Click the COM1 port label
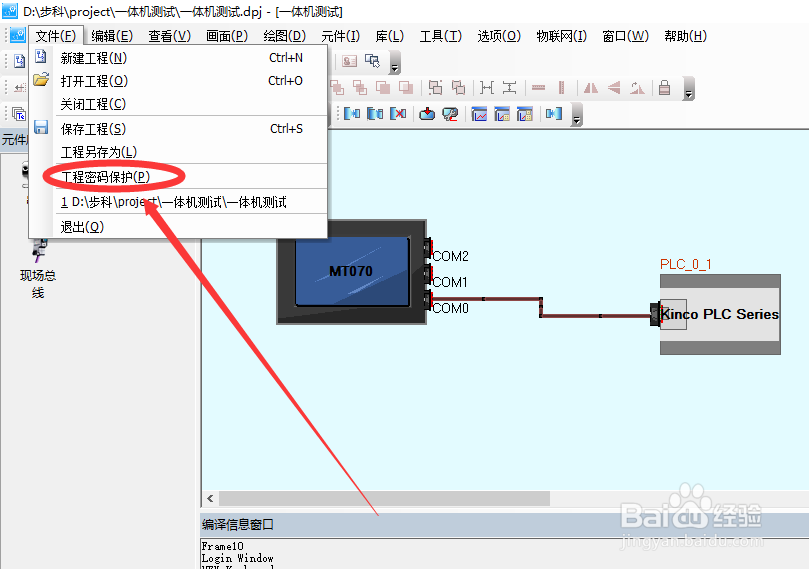Viewport: 809px width, 569px height. pyautogui.click(x=450, y=282)
